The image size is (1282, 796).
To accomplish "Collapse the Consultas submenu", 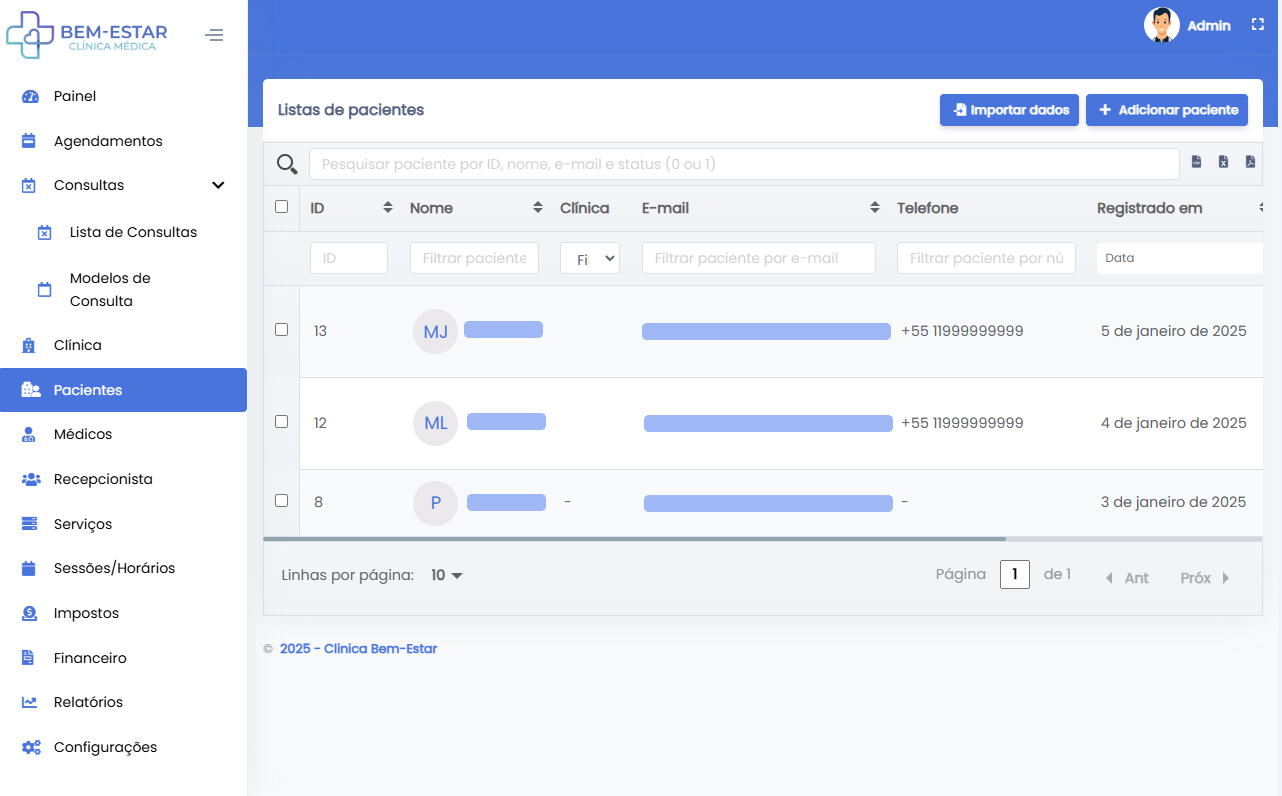I will [218, 186].
